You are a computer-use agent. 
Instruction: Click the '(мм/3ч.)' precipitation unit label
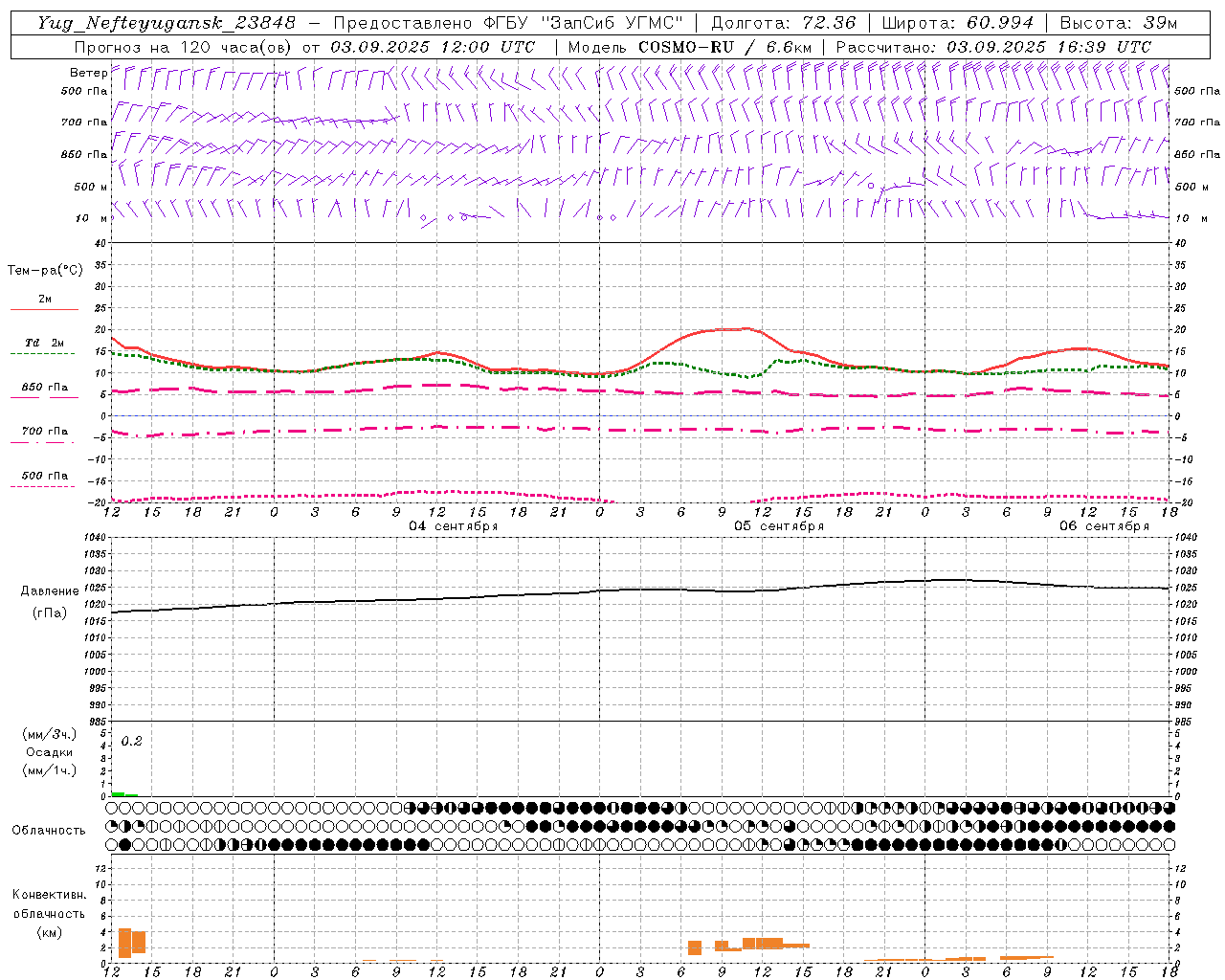pyautogui.click(x=50, y=734)
